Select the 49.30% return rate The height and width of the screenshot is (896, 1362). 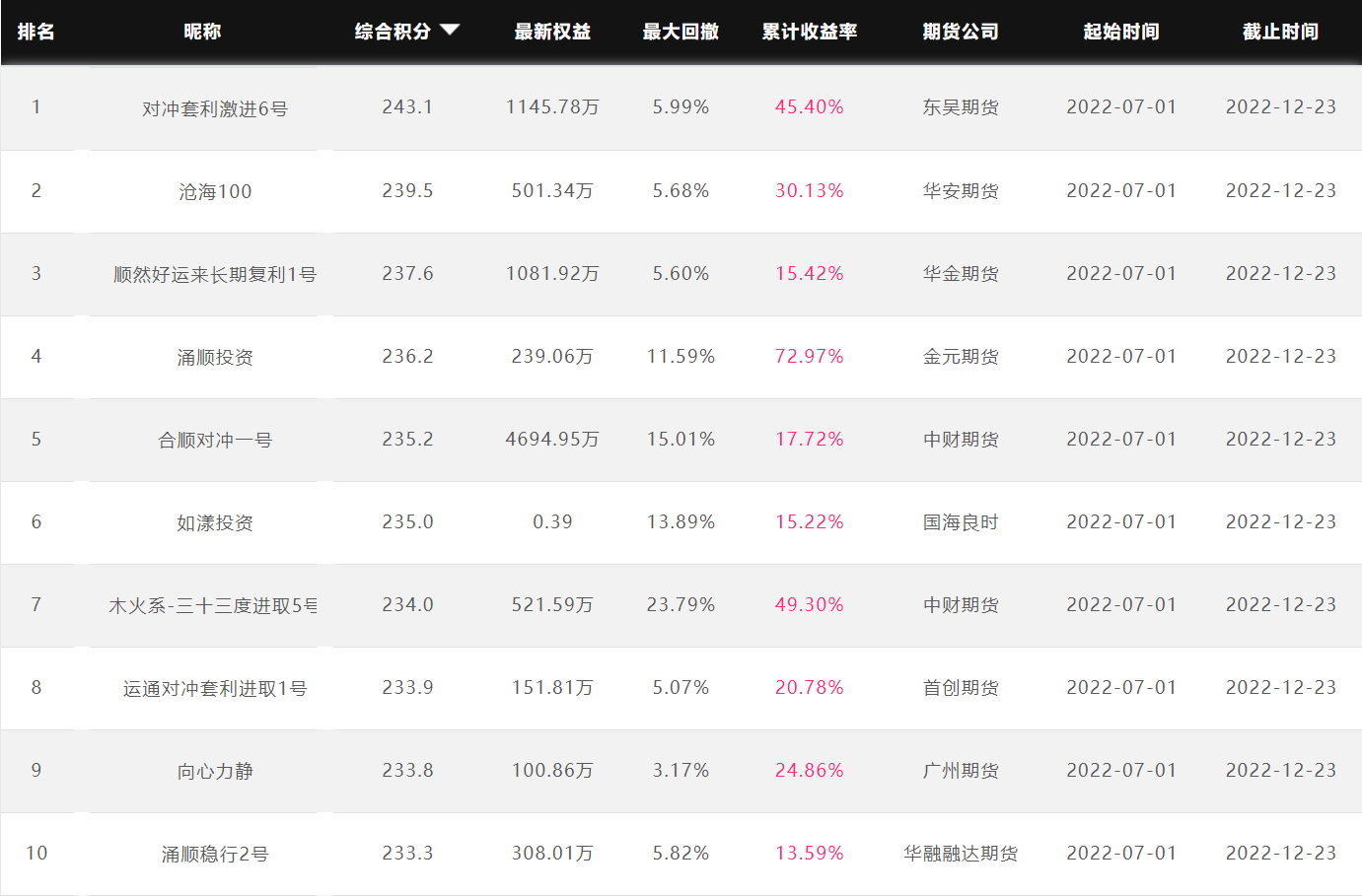pos(810,604)
